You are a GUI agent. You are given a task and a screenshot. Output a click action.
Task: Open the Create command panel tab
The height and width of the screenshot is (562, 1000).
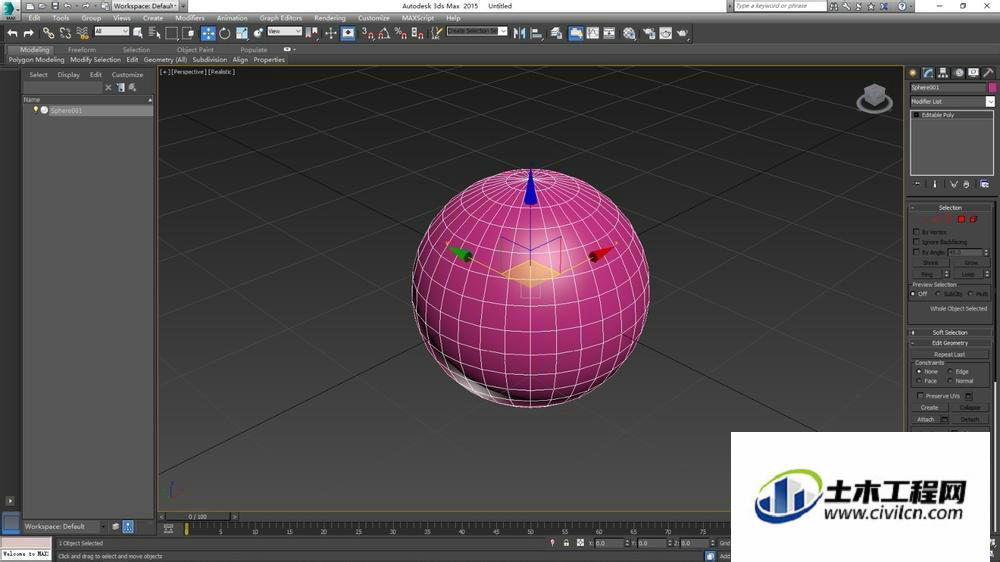[913, 73]
